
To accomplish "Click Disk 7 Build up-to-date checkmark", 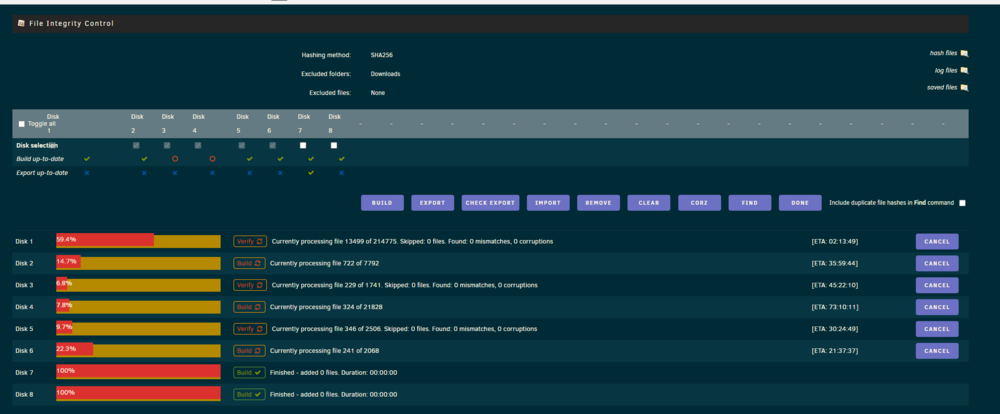I will [x=311, y=159].
